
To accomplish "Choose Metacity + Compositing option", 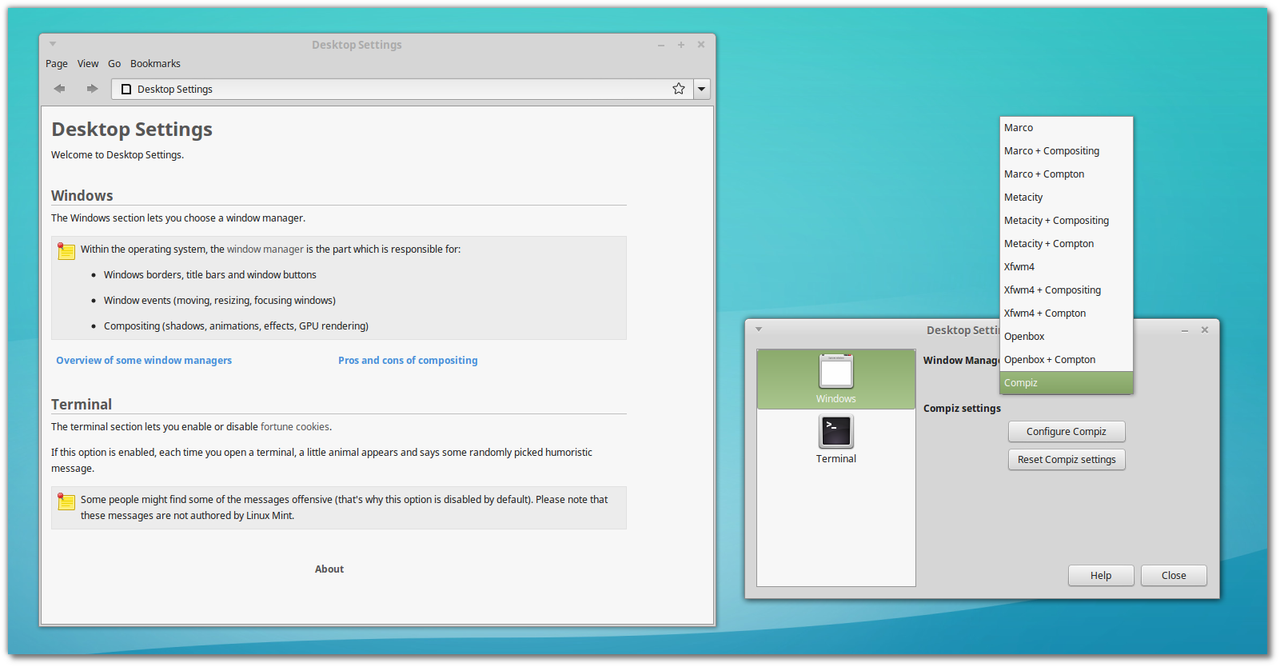I will pos(1066,220).
